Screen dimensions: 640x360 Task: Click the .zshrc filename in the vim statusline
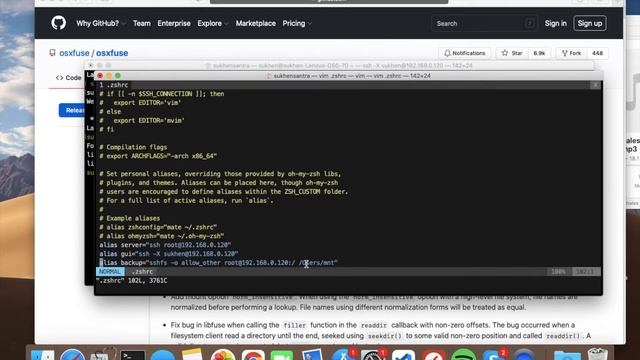point(142,271)
